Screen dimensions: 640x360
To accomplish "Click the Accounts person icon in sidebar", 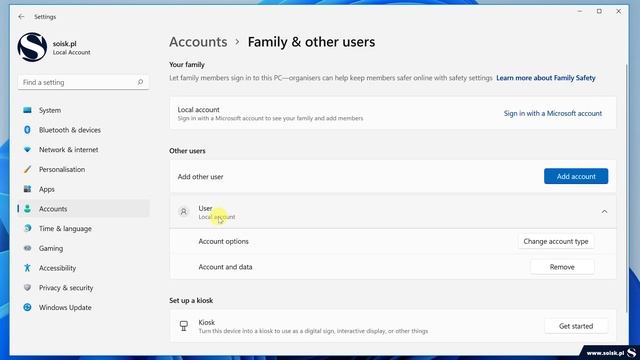I will pyautogui.click(x=27, y=209).
